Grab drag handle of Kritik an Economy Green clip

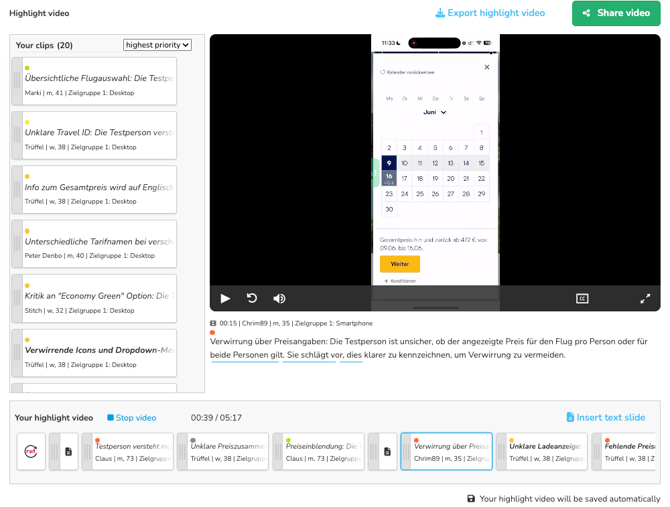[x=17, y=299]
